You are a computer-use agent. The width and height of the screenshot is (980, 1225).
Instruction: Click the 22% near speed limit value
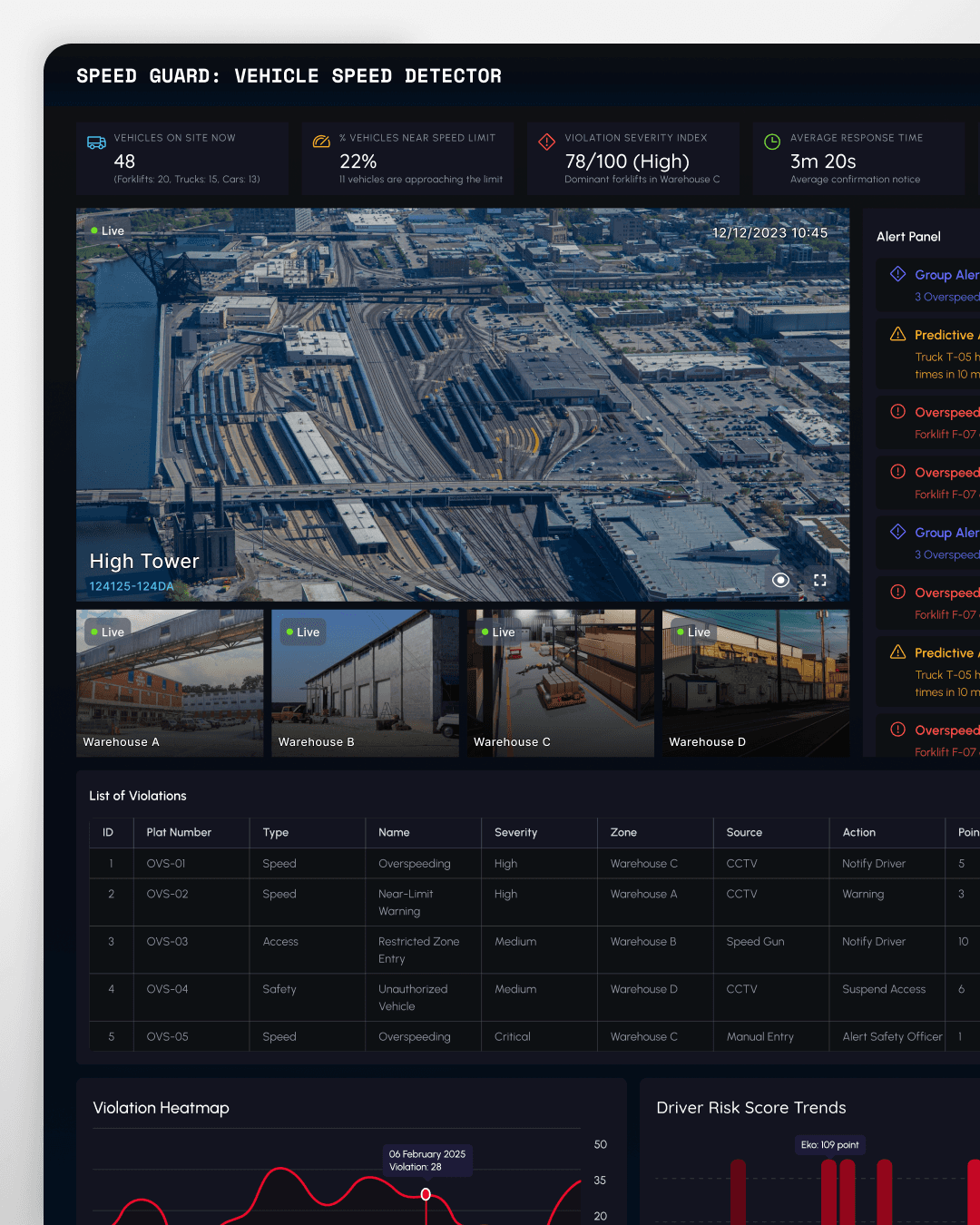pos(358,162)
